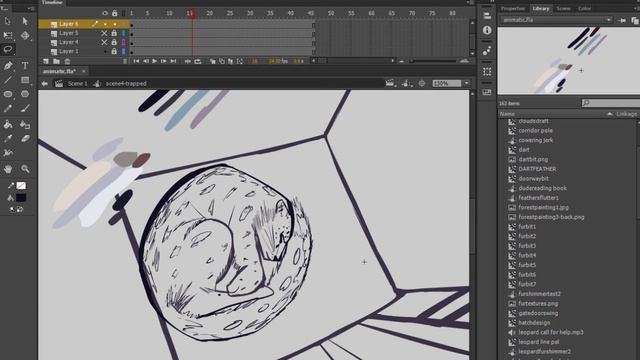Click the New Layer icon

(x=46, y=61)
